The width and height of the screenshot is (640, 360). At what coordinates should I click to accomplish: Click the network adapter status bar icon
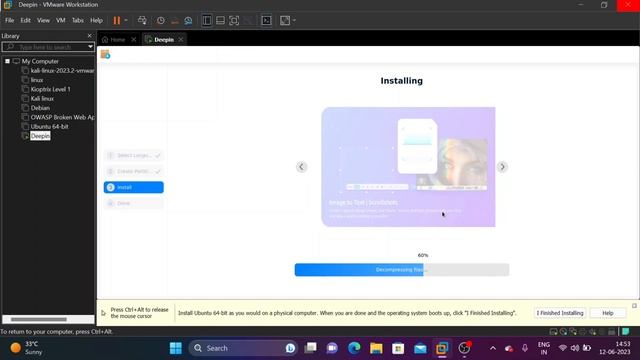(573, 331)
